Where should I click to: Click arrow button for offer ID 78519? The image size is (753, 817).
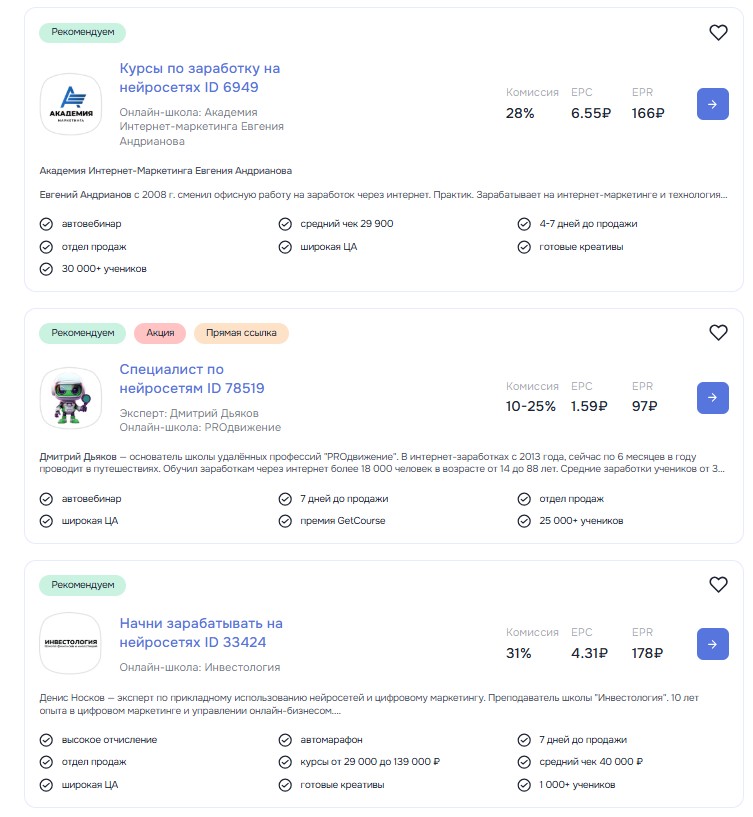coord(712,398)
